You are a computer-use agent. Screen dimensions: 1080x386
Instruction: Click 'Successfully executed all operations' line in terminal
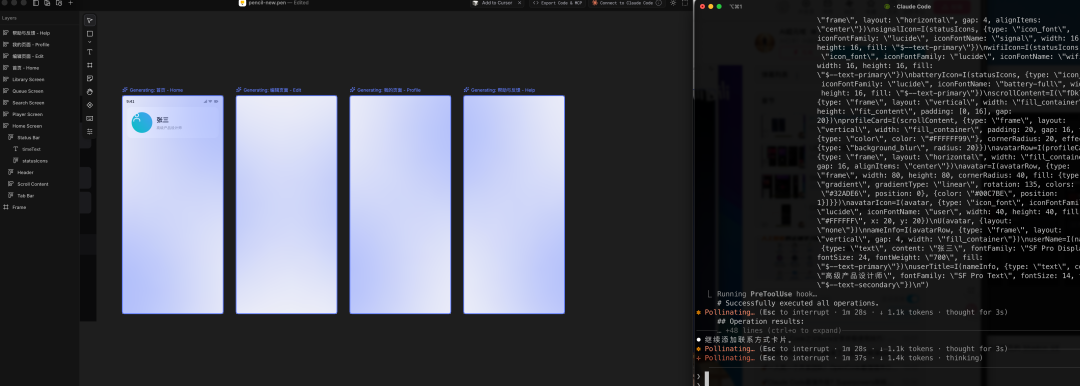(x=798, y=303)
